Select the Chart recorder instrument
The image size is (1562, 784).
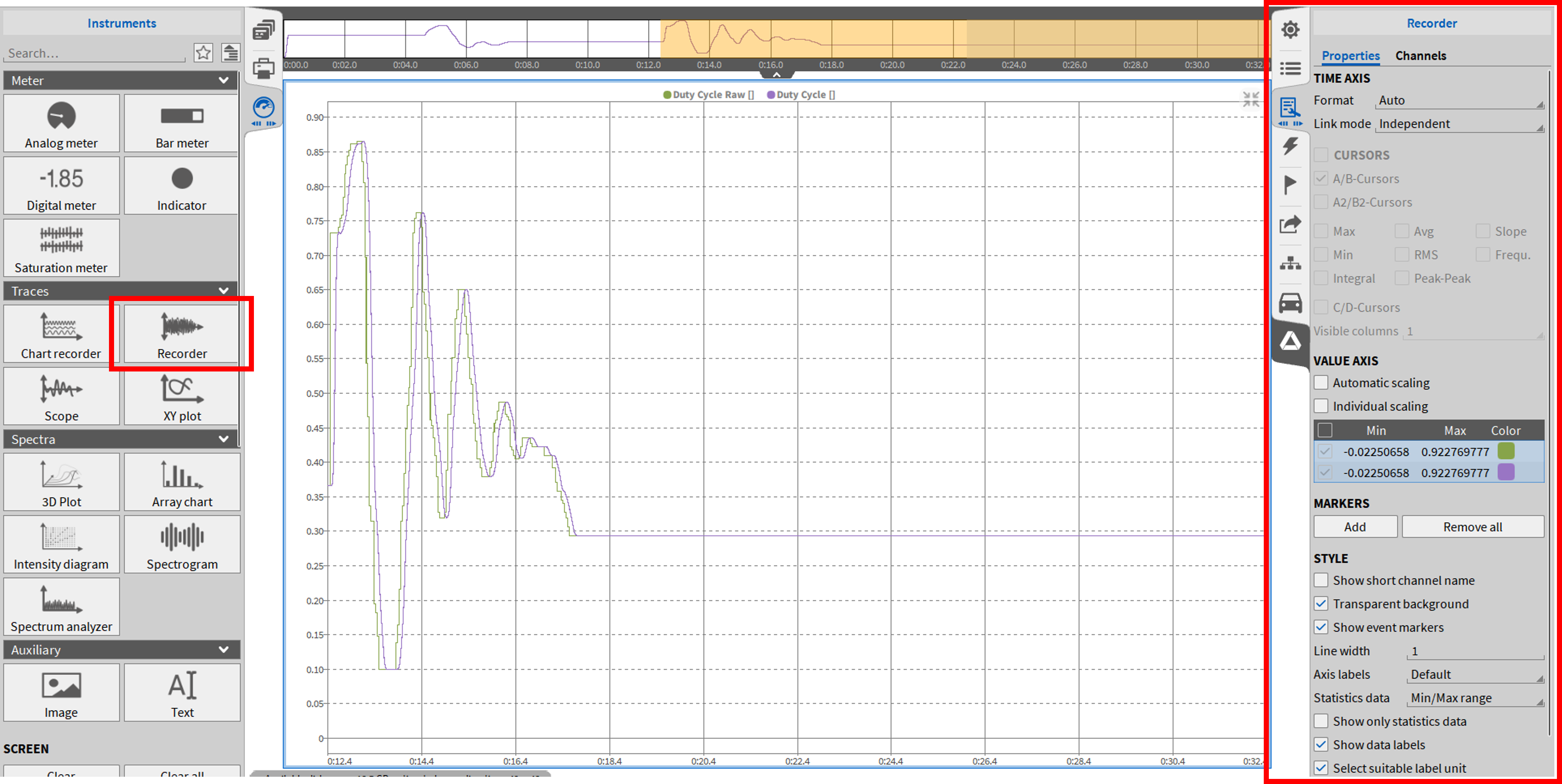point(61,335)
